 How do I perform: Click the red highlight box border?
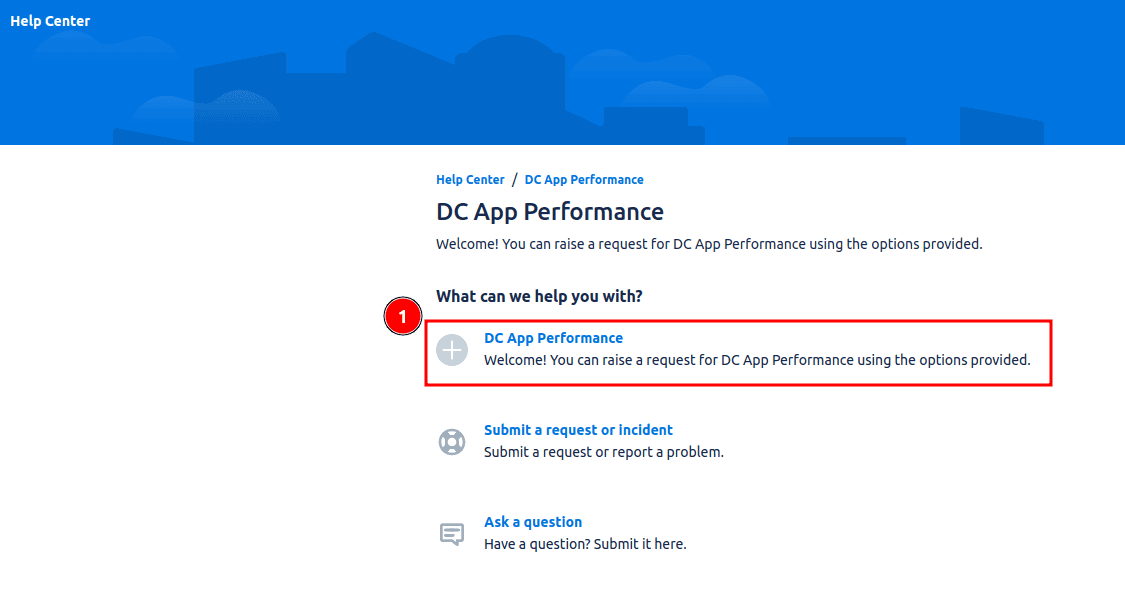740,322
